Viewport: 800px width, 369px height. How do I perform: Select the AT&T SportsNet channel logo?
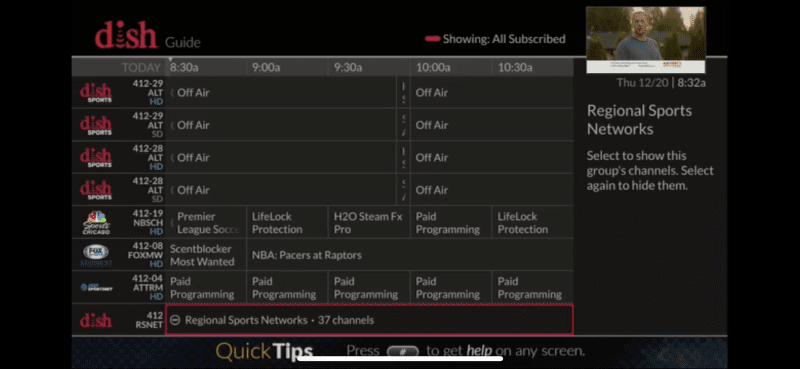coord(96,287)
